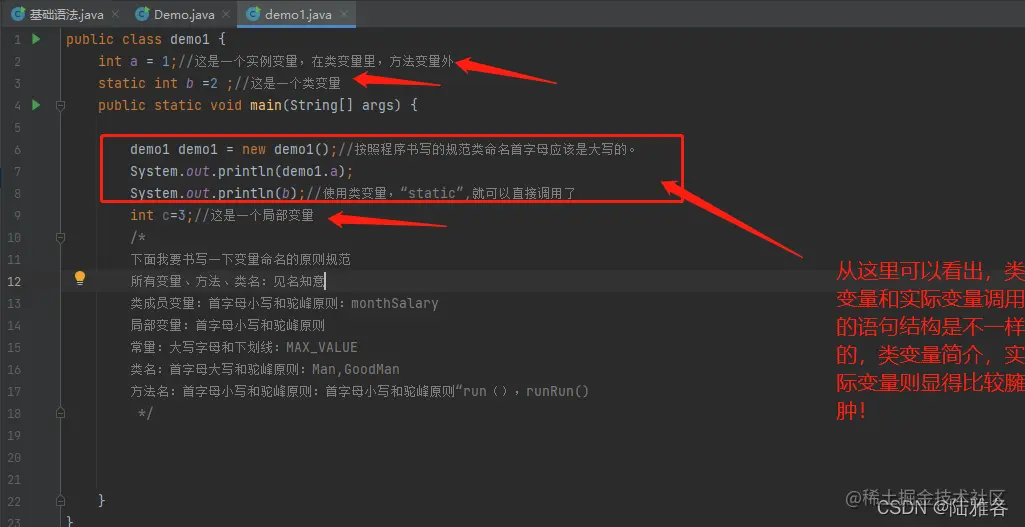Image resolution: width=1025 pixels, height=527 pixels.
Task: Close the Demo.java tab
Action: [227, 14]
